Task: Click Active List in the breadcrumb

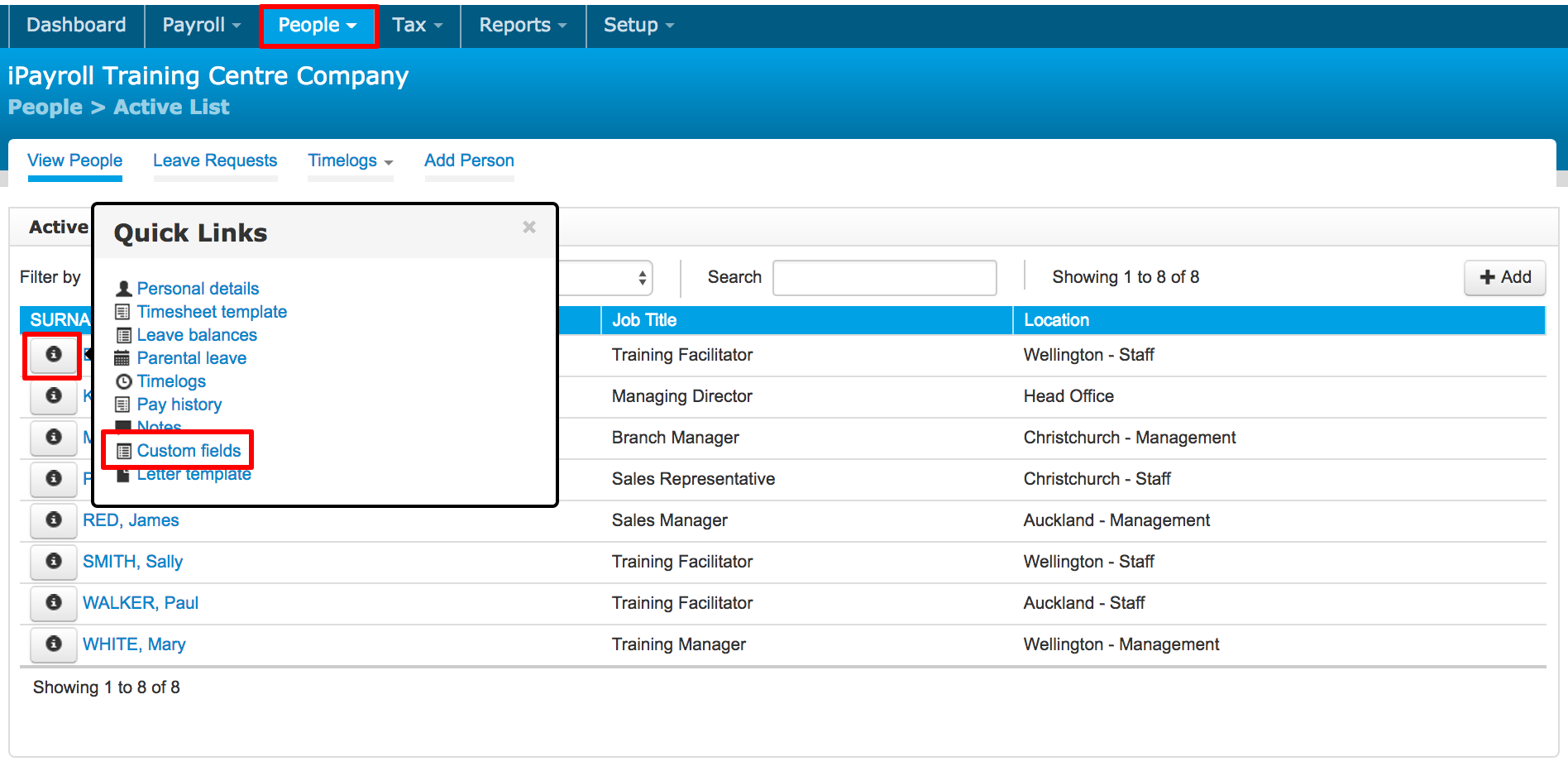Action: 171,108
